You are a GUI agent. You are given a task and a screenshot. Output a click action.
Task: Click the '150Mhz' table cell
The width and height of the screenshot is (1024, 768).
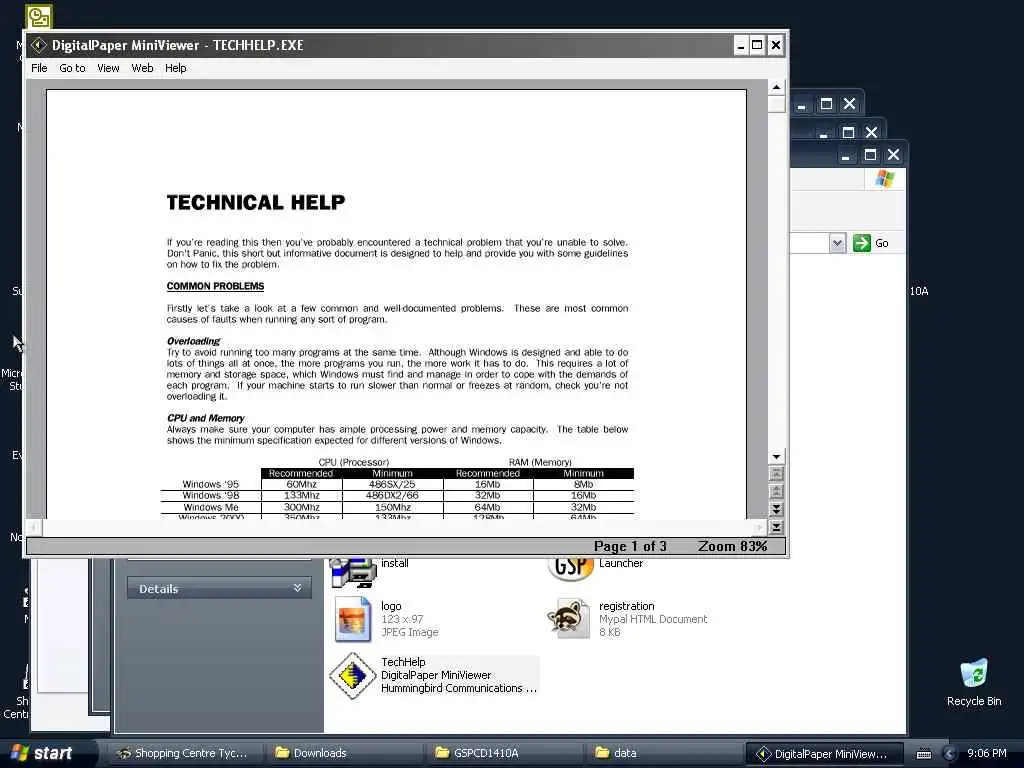point(392,507)
